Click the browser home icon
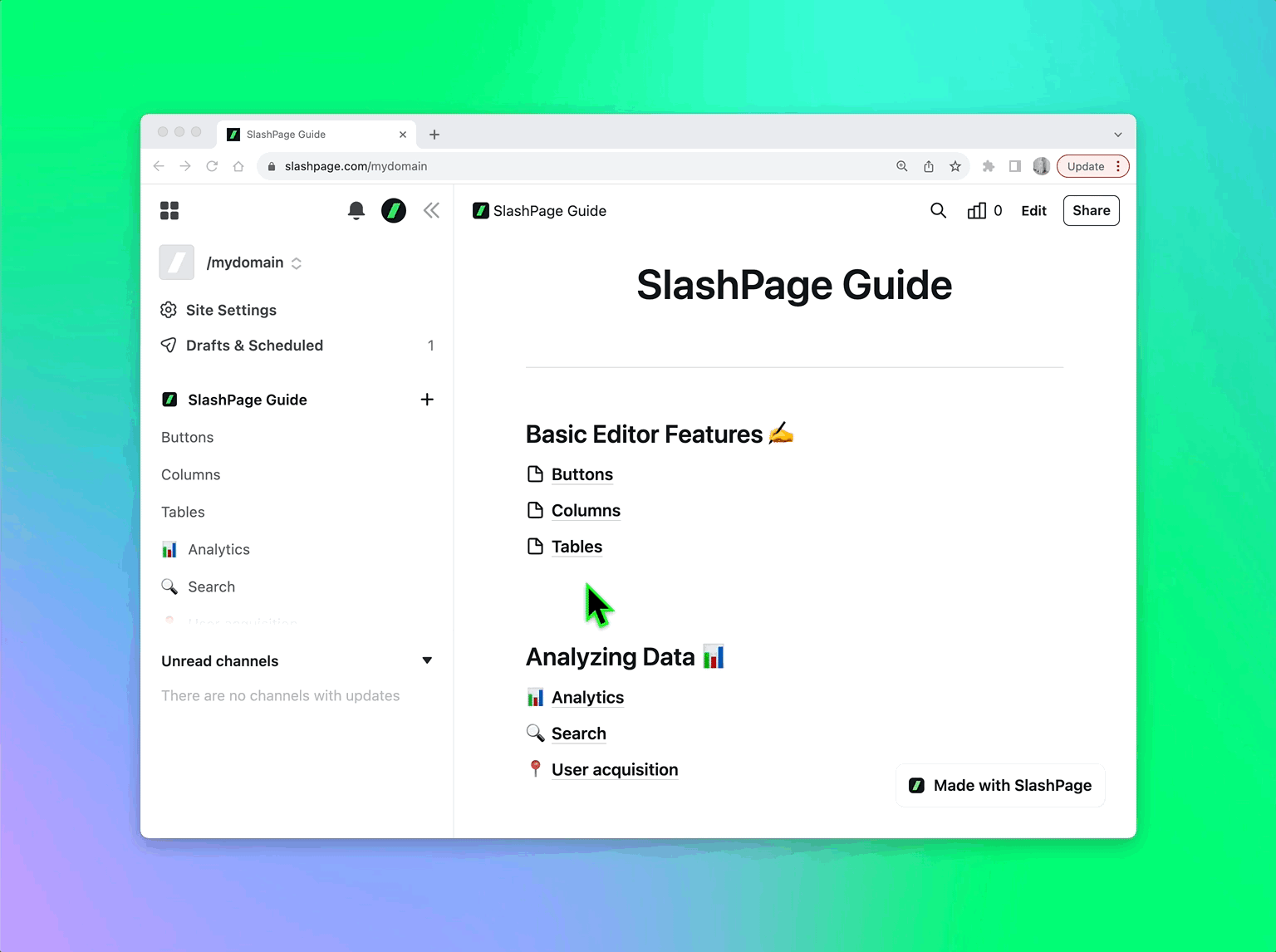Image resolution: width=1276 pixels, height=952 pixels. [x=238, y=166]
